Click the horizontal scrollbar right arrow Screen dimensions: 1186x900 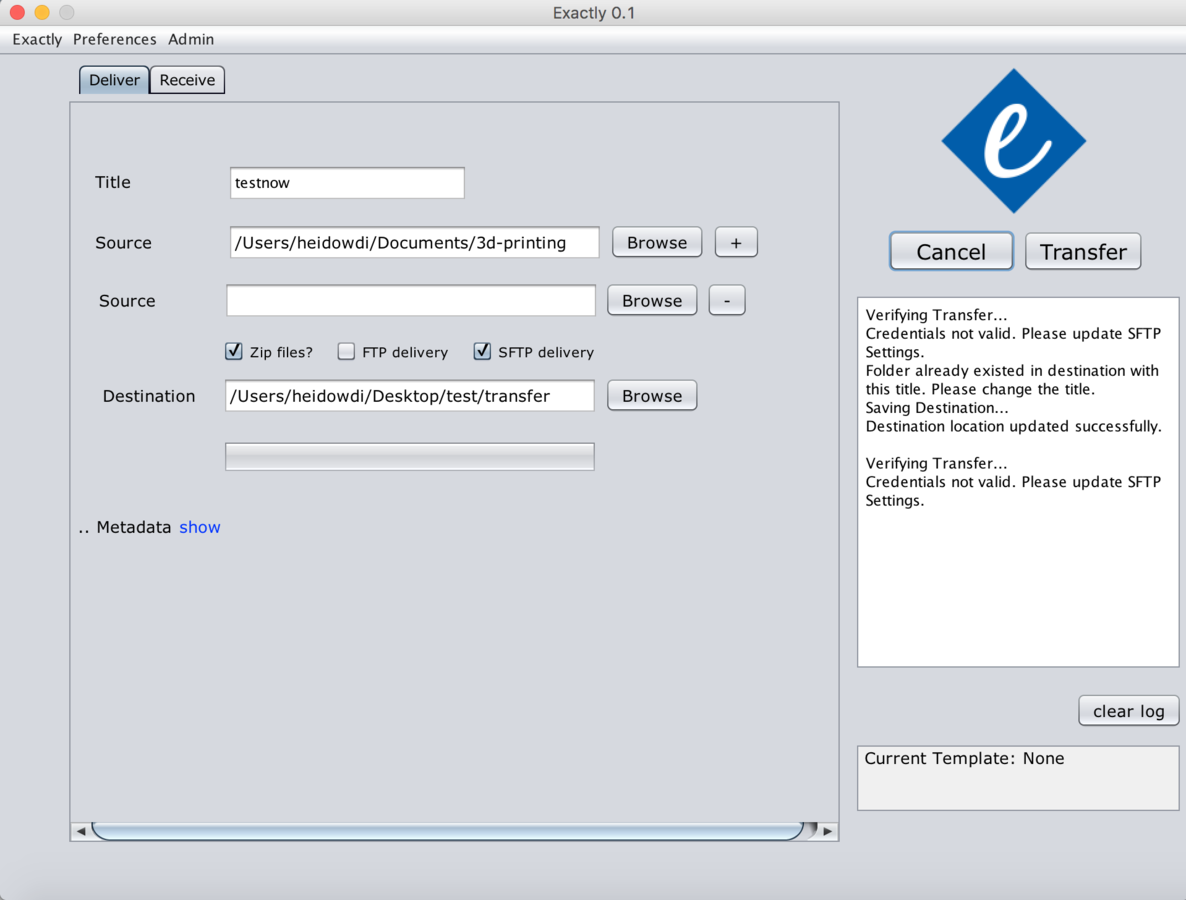(x=828, y=831)
